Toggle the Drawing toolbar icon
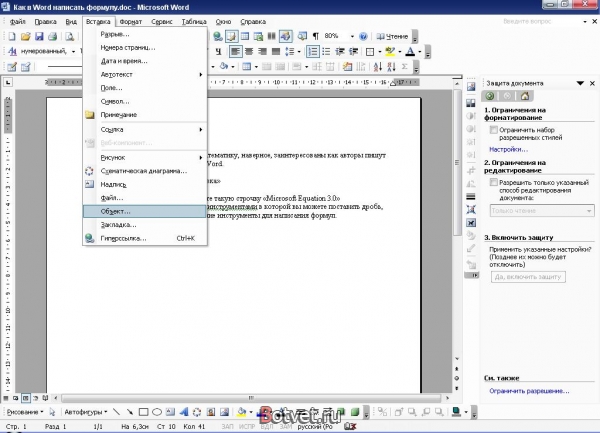 [285, 36]
